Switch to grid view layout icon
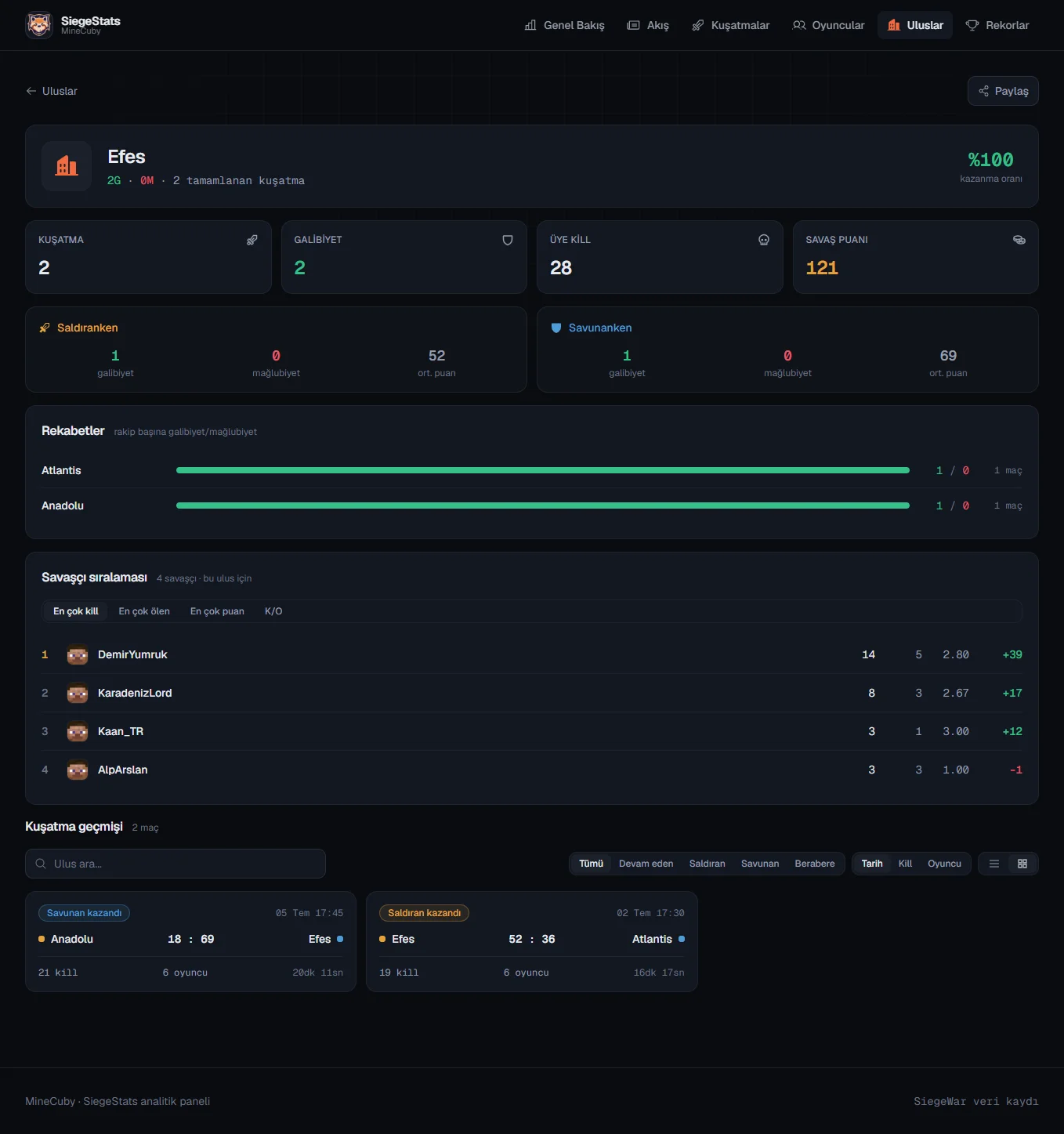1064x1134 pixels. click(x=1022, y=864)
